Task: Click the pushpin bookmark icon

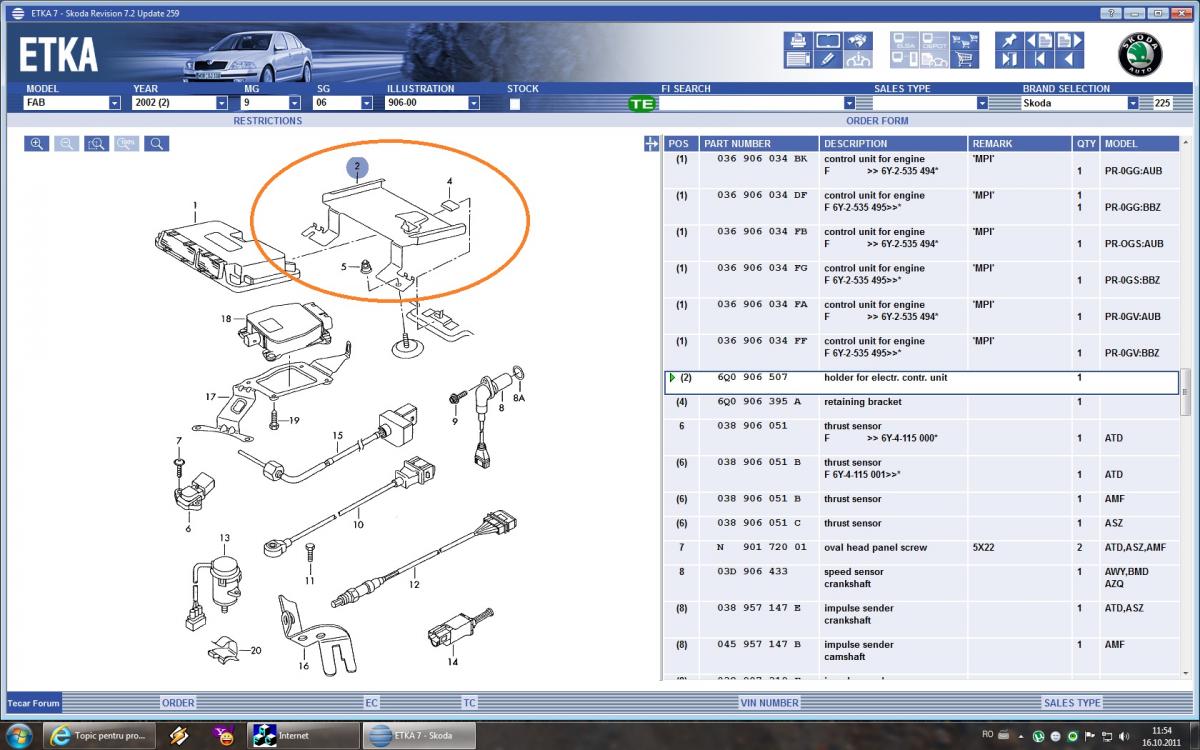Action: coord(1009,40)
